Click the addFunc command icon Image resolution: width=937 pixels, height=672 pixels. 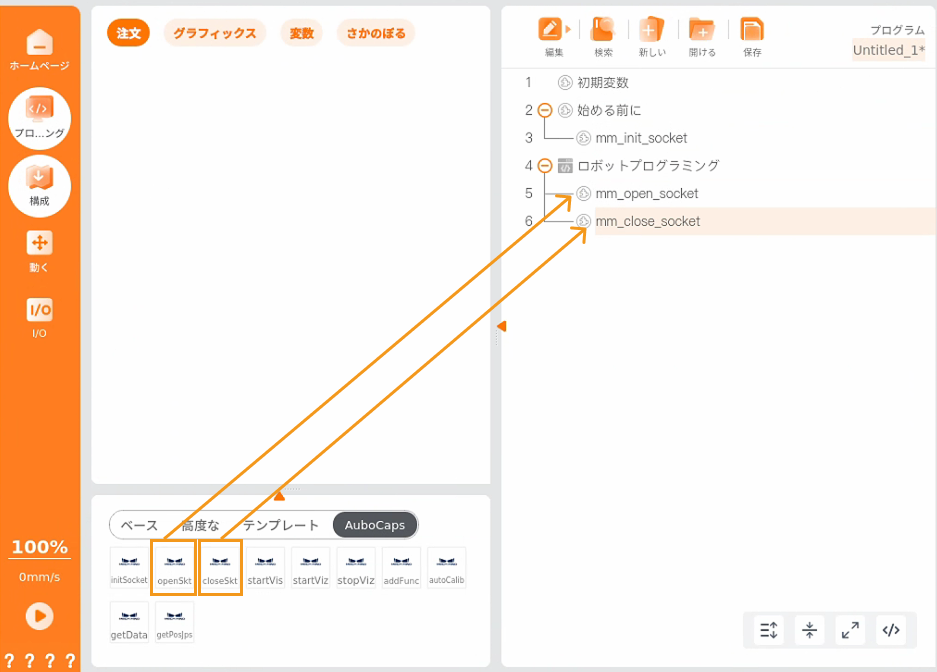point(402,567)
